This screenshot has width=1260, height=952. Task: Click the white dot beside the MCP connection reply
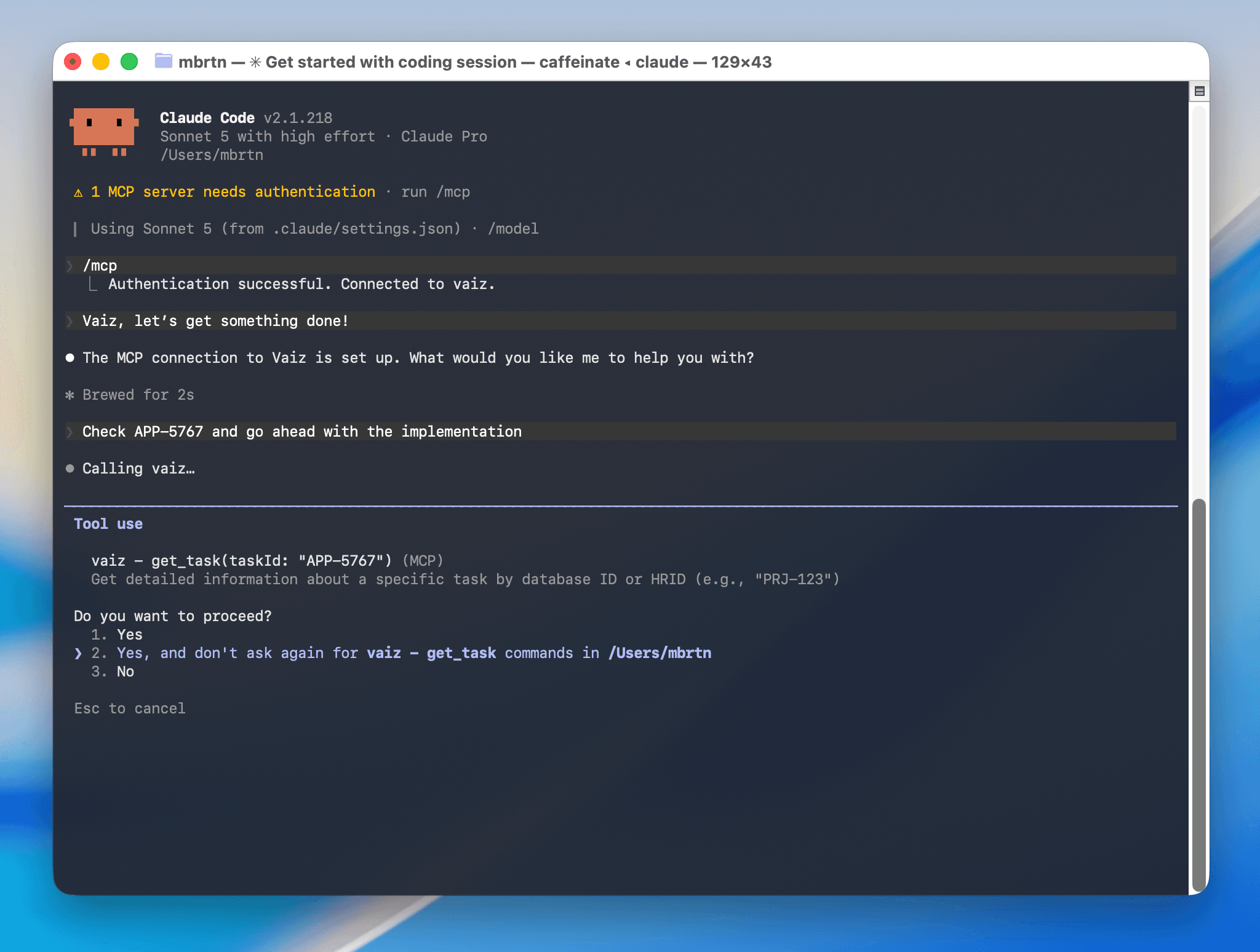point(70,358)
